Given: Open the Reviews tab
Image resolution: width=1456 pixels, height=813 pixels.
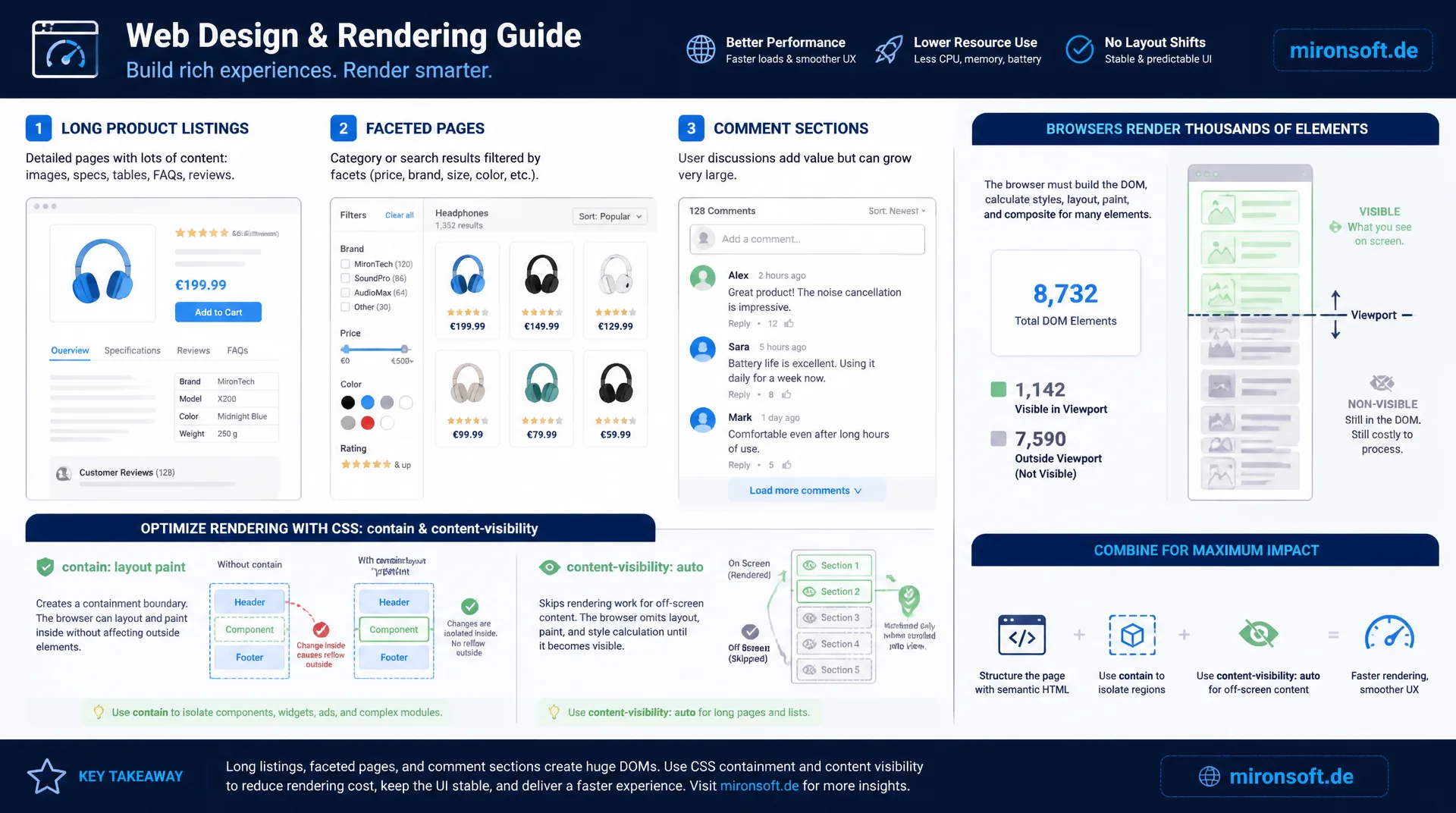Looking at the screenshot, I should [193, 350].
